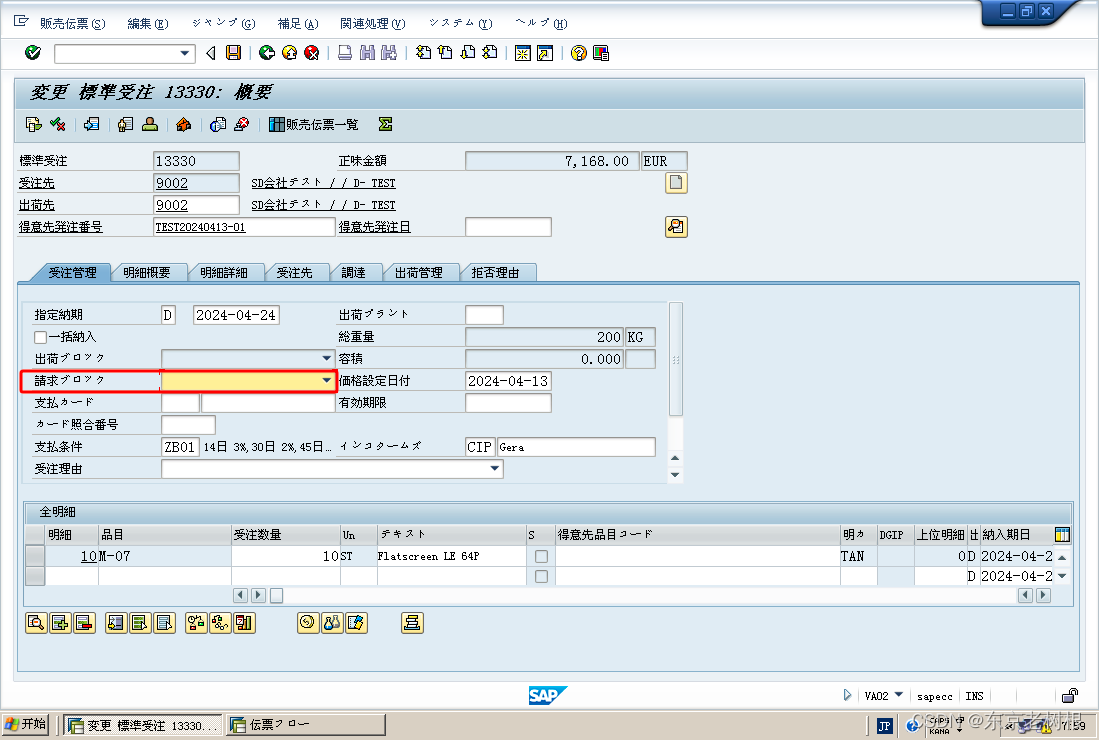The width and height of the screenshot is (1099, 740).
Task: Click the Customize local layout icon
Action: (601, 53)
